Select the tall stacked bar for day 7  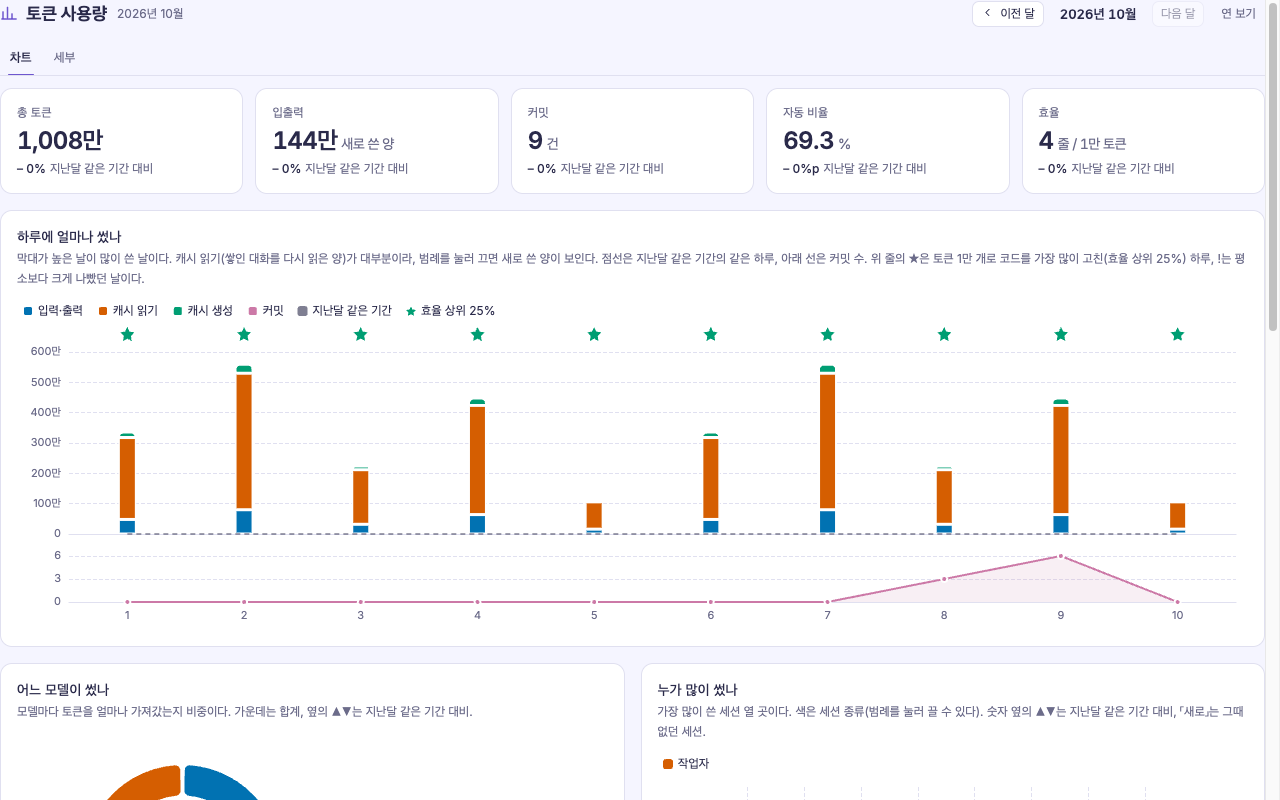(827, 450)
